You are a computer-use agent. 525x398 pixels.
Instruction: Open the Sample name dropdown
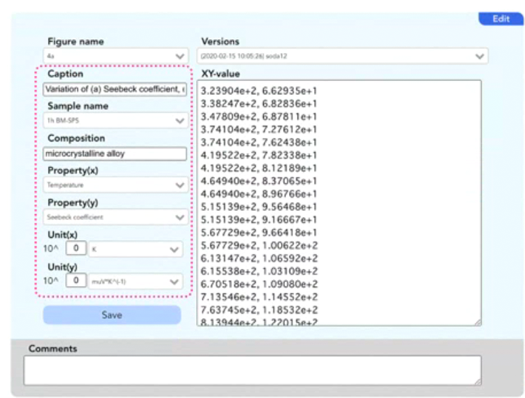click(116, 121)
